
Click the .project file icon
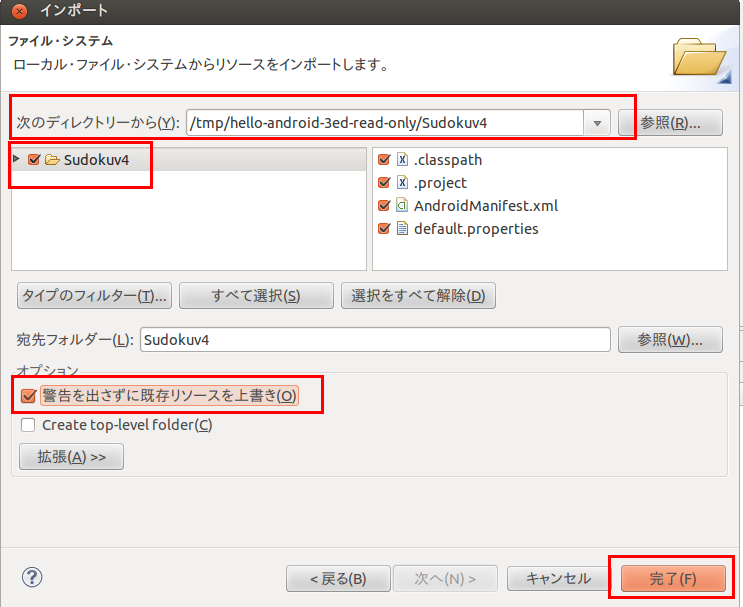(402, 182)
